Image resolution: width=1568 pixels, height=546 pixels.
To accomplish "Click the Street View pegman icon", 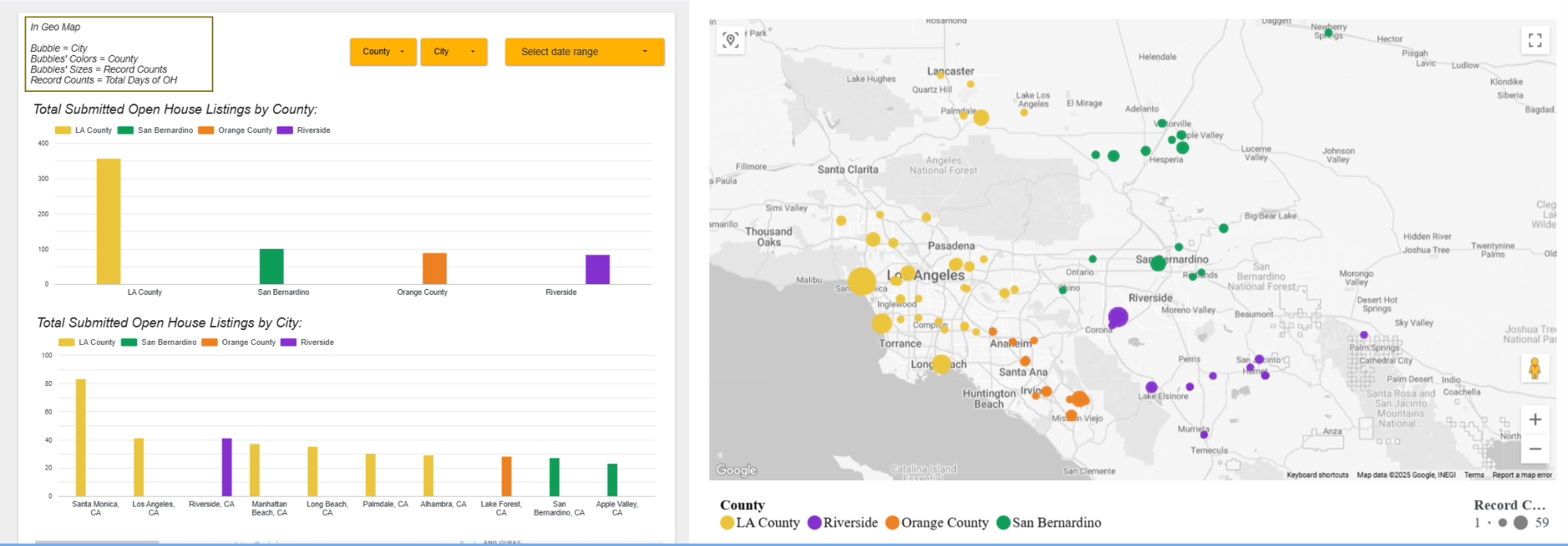I will (1534, 369).
